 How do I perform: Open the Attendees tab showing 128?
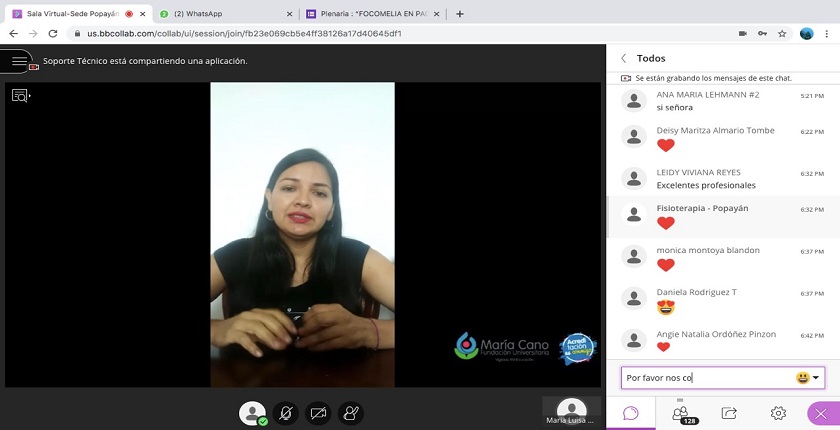click(x=681, y=413)
